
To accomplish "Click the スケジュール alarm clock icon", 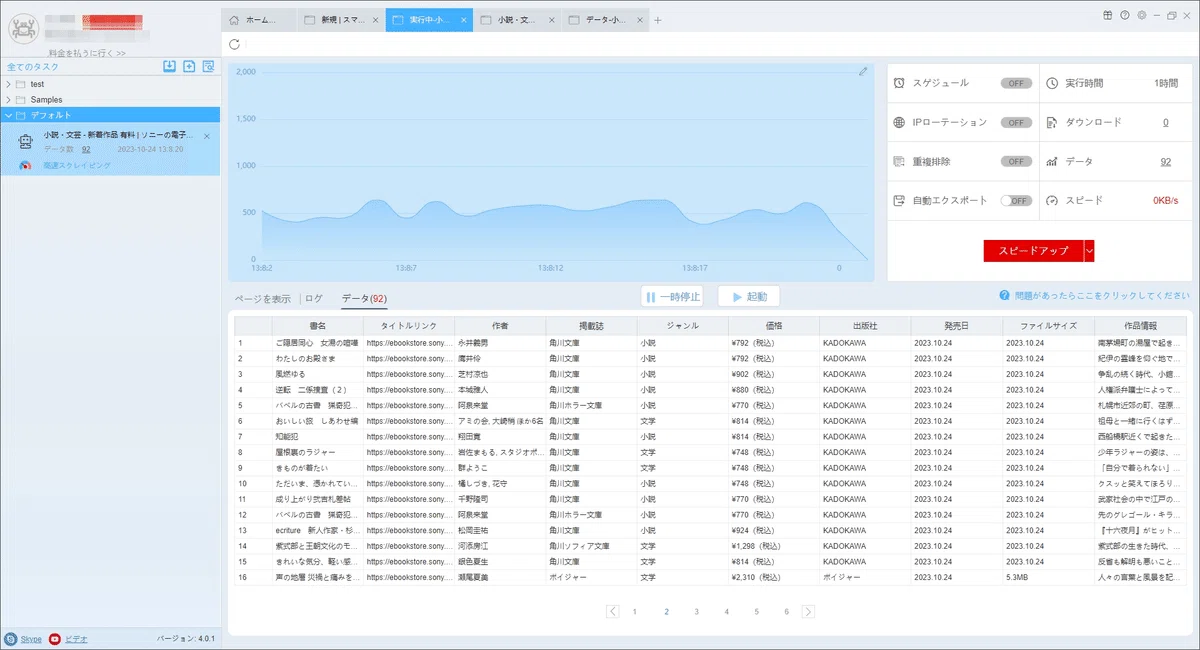I will (x=900, y=83).
